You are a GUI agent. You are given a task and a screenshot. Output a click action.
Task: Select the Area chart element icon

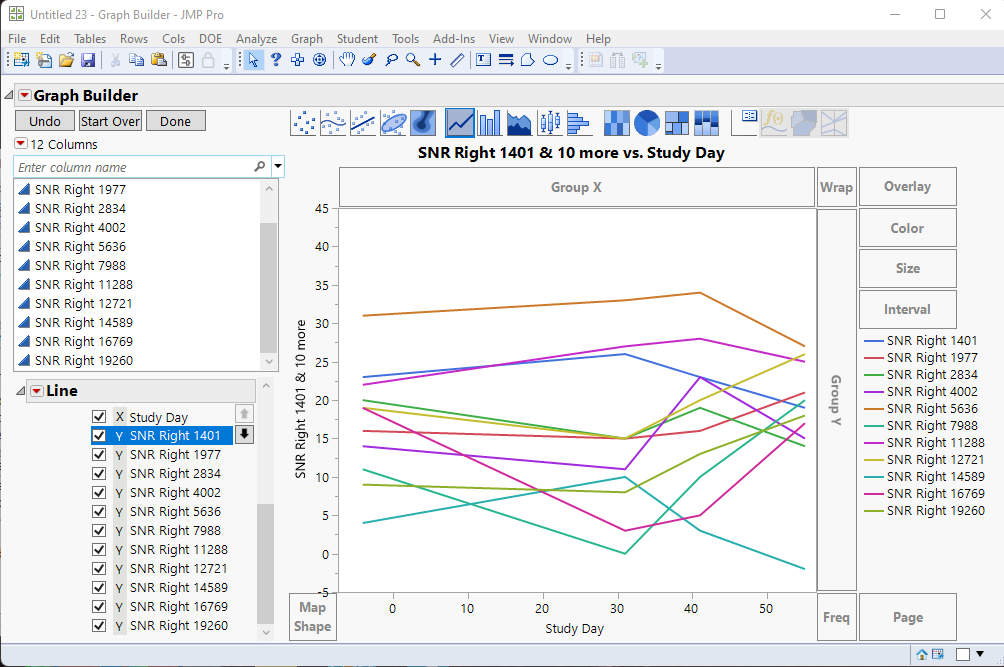[519, 123]
